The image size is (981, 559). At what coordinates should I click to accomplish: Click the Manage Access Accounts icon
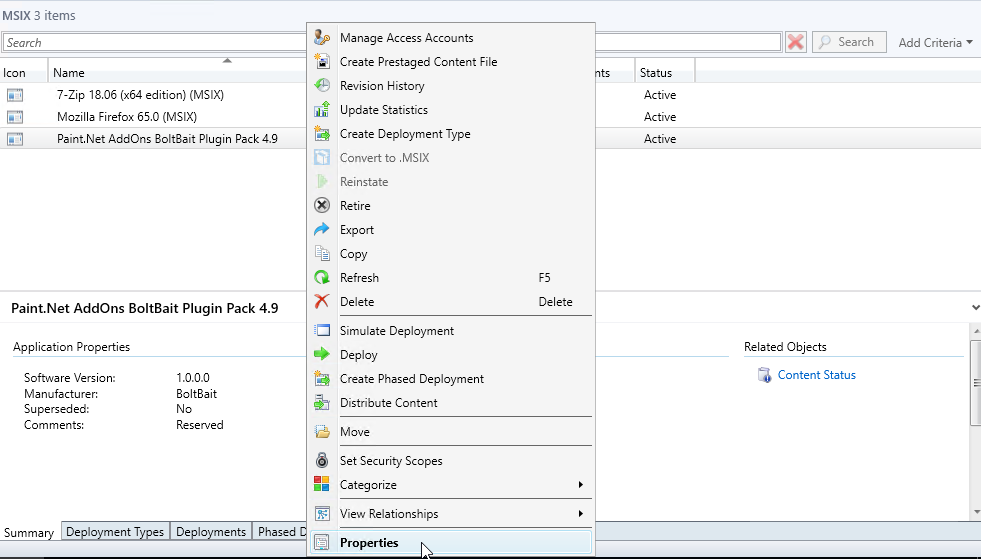[321, 38]
